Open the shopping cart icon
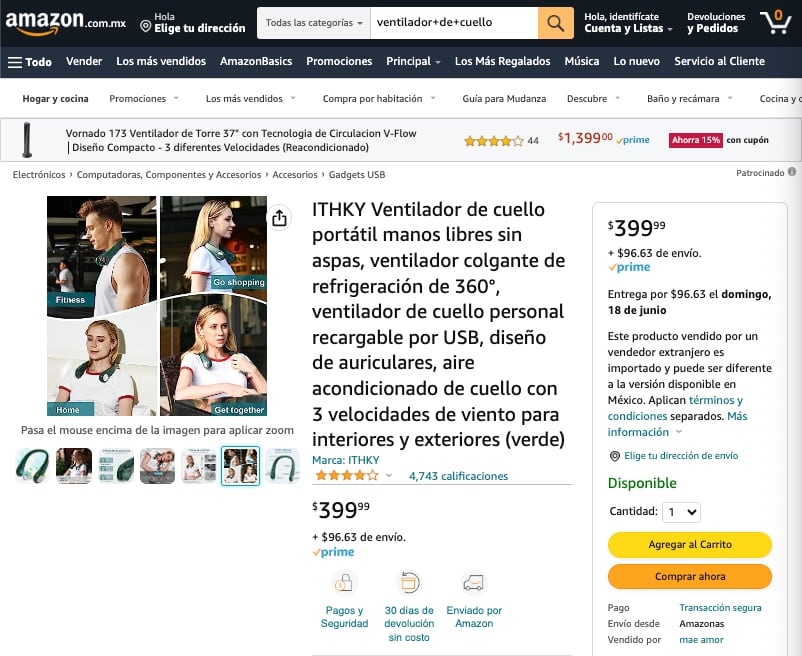 point(775,22)
